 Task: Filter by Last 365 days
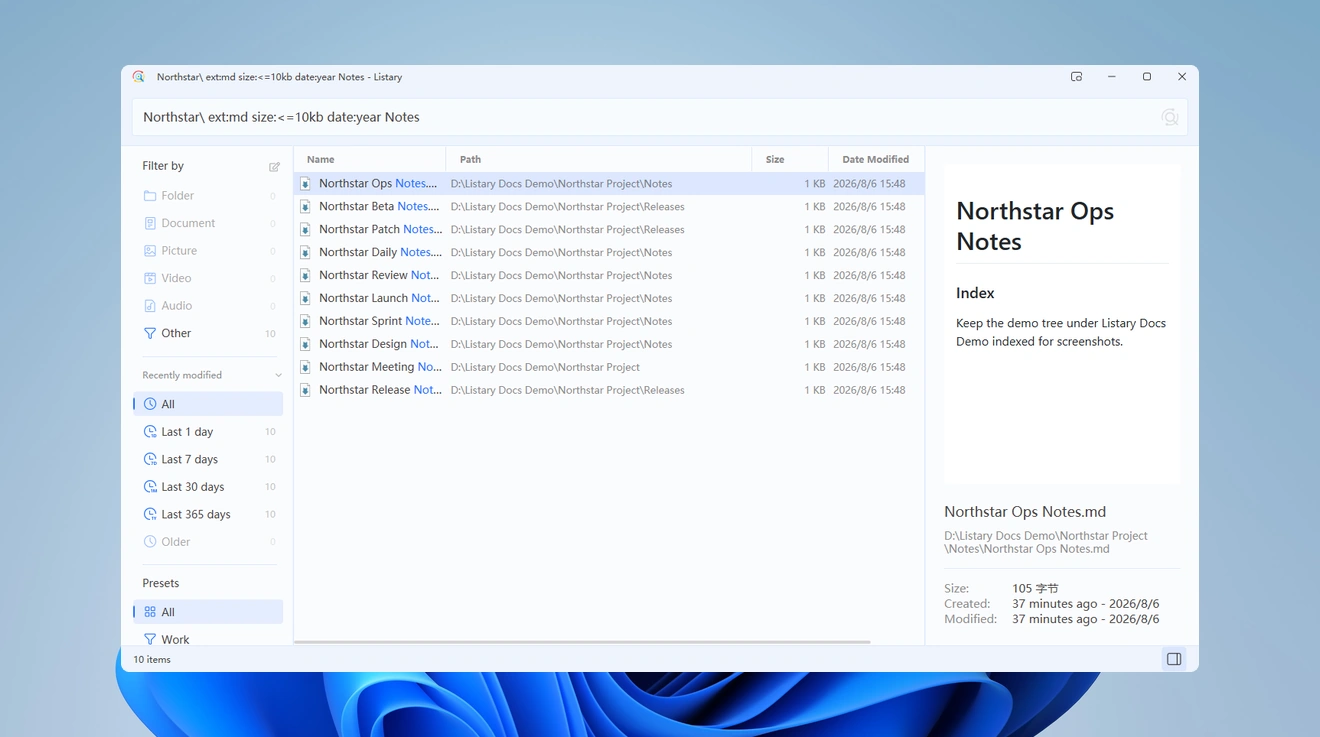click(x=208, y=514)
